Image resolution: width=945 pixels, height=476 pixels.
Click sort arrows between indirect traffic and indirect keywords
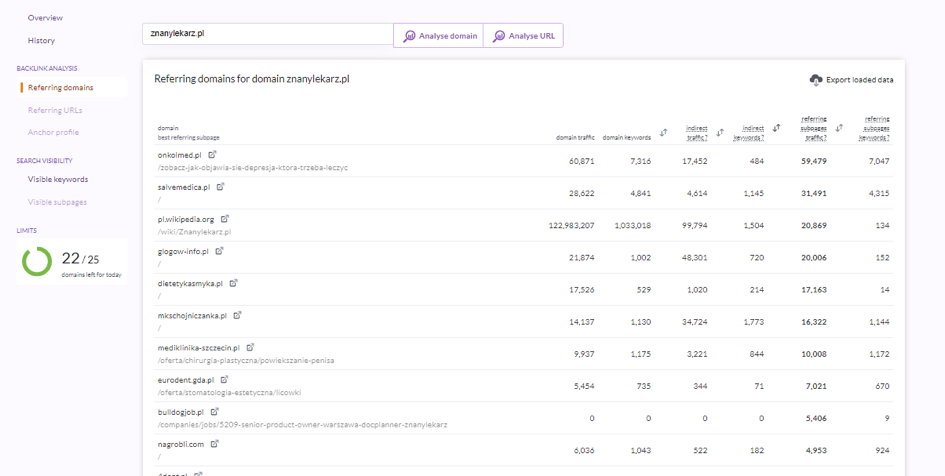coord(720,133)
